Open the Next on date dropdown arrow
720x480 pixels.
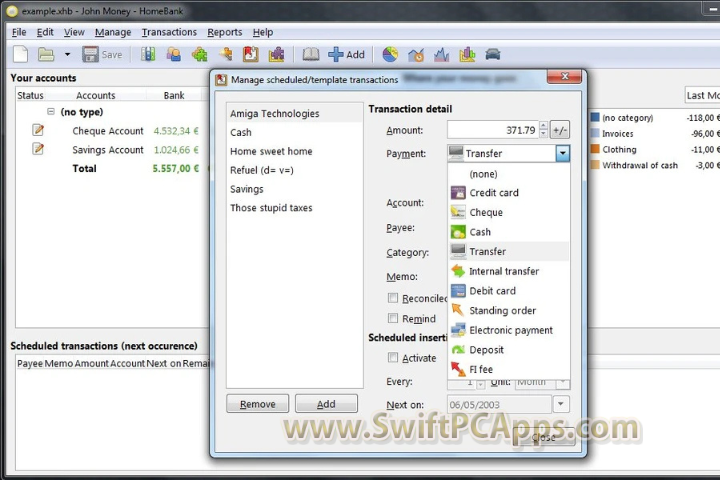point(561,404)
